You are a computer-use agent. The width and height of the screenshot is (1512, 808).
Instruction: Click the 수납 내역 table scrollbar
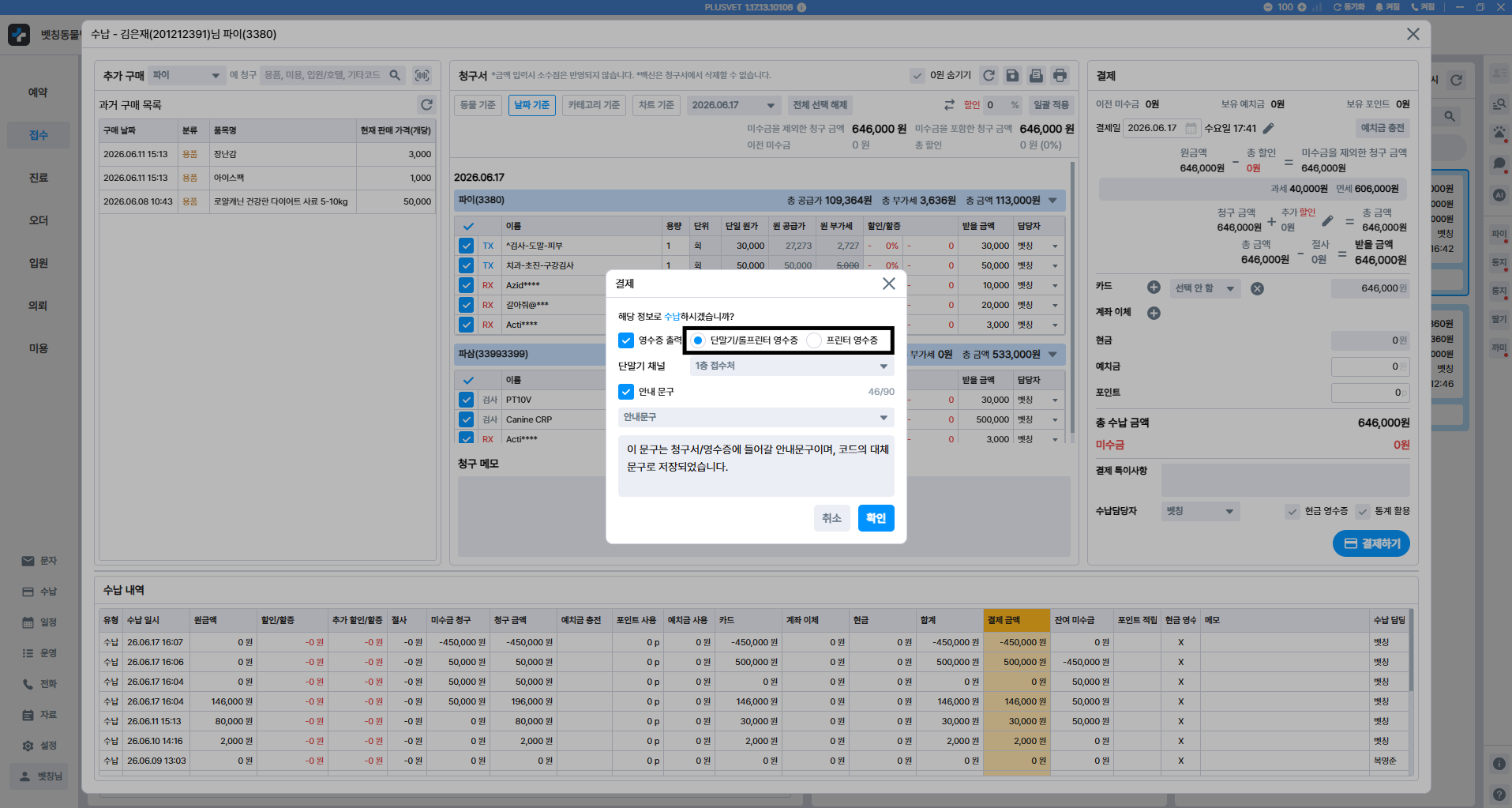pyautogui.click(x=1411, y=652)
